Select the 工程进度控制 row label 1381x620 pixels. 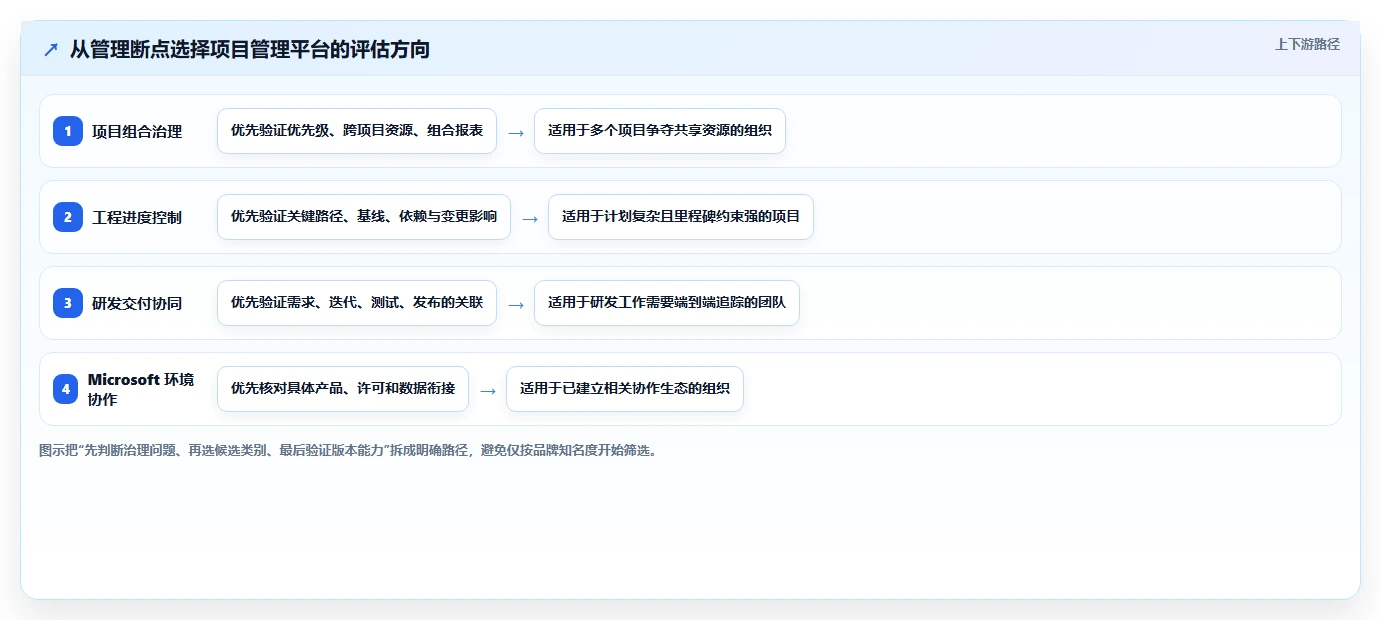137,217
